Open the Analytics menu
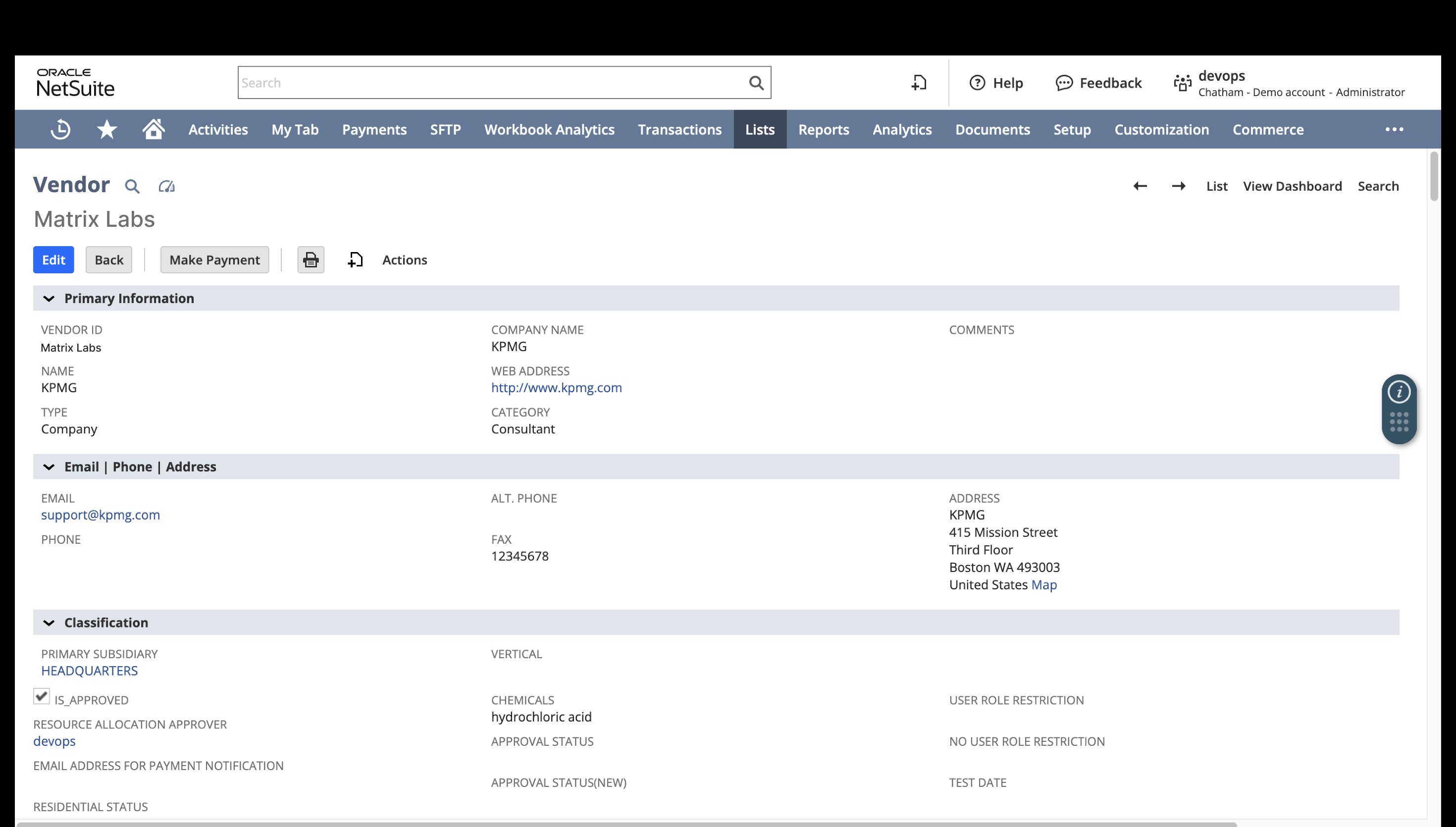Screen dimensions: 1456x827 click(902, 130)
